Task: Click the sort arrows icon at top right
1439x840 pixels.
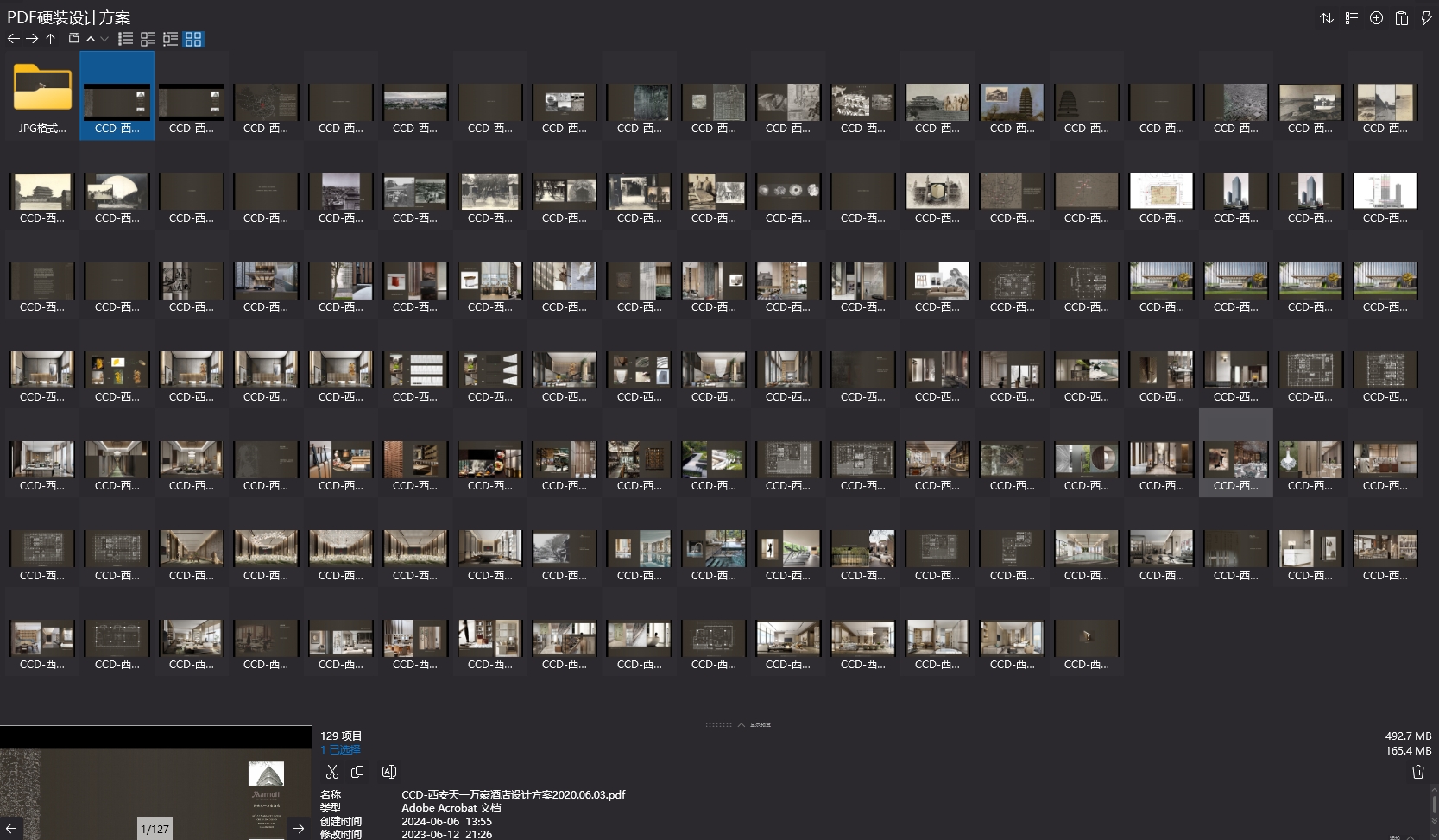Action: click(x=1327, y=18)
